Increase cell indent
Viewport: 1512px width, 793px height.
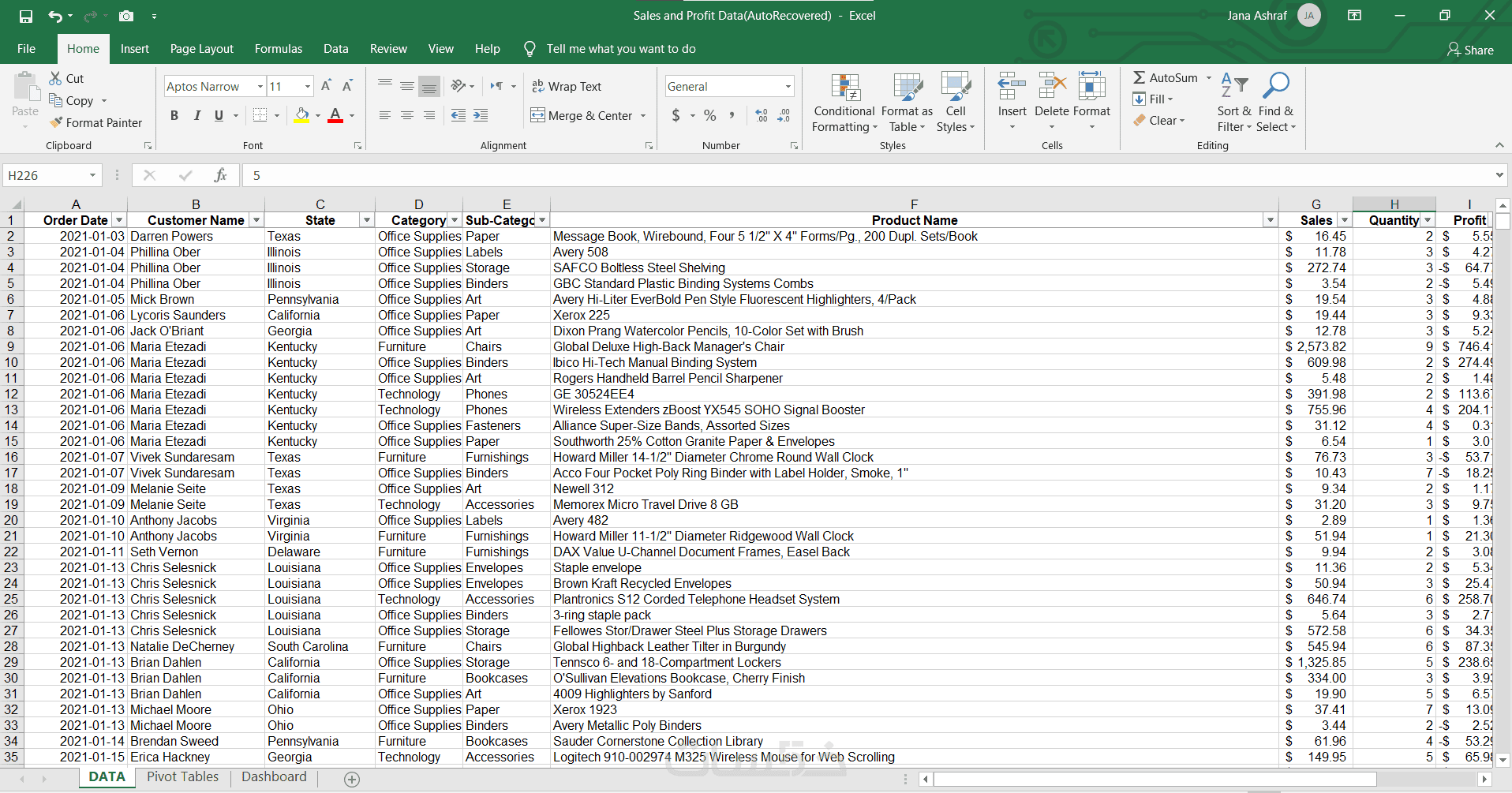point(481,116)
